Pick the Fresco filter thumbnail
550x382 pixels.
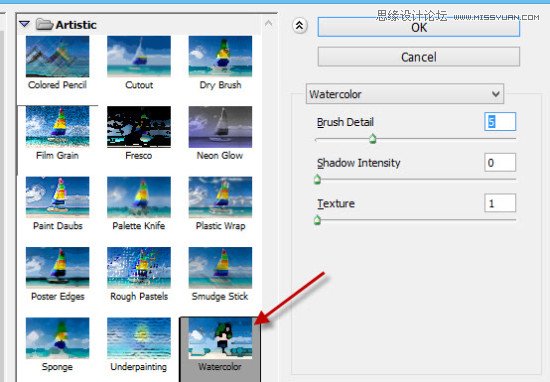(x=139, y=127)
